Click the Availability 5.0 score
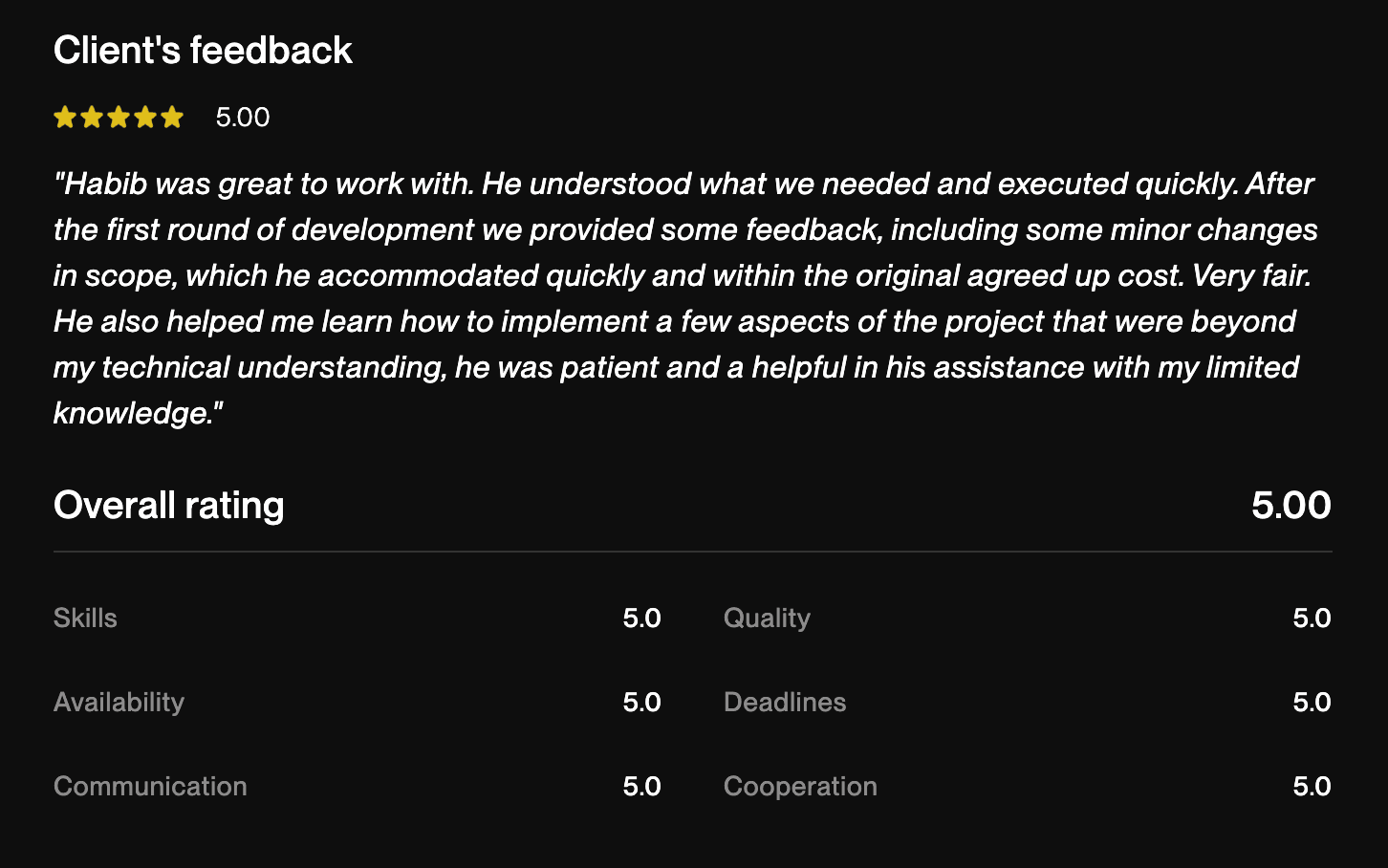Viewport: 1388px width, 868px height. (x=641, y=703)
